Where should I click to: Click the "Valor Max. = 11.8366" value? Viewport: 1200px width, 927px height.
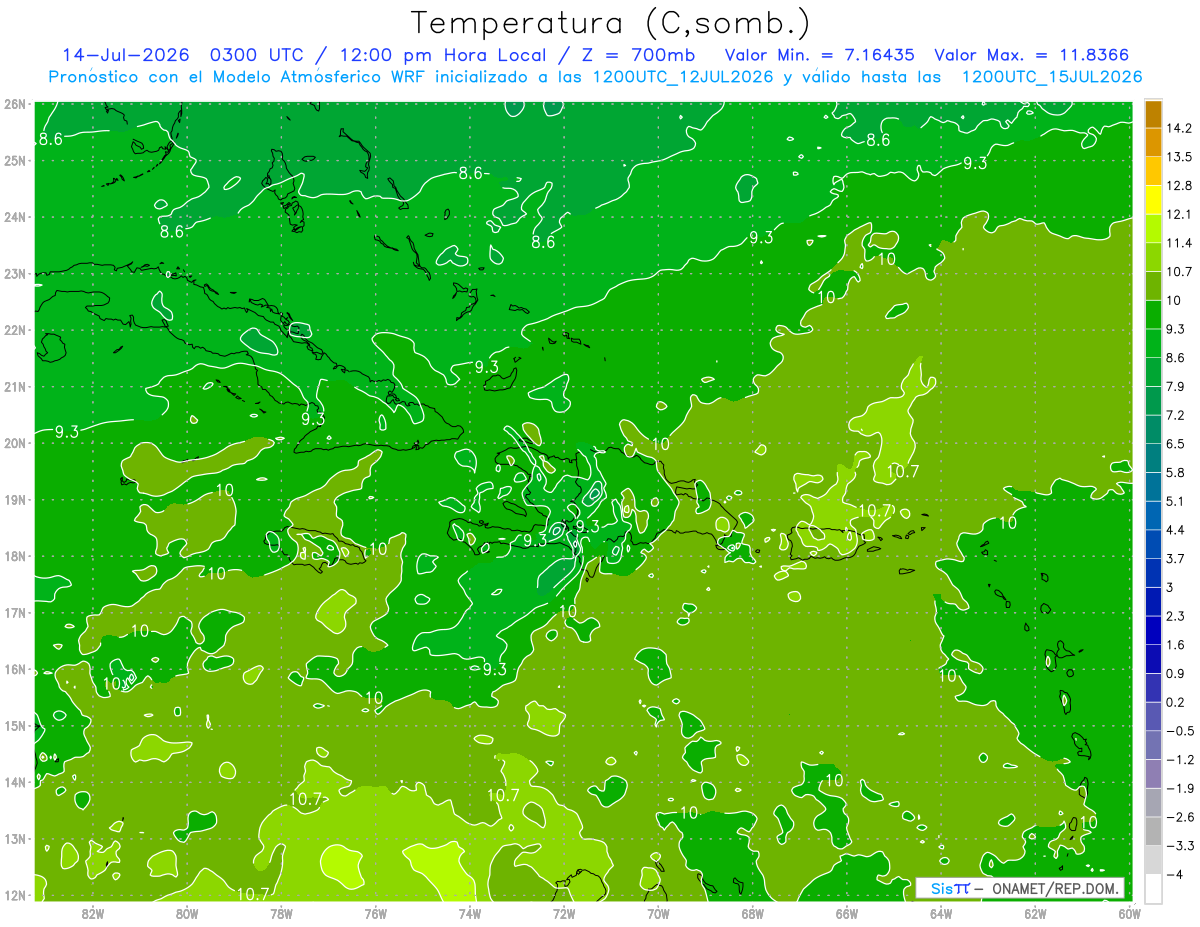1033,55
